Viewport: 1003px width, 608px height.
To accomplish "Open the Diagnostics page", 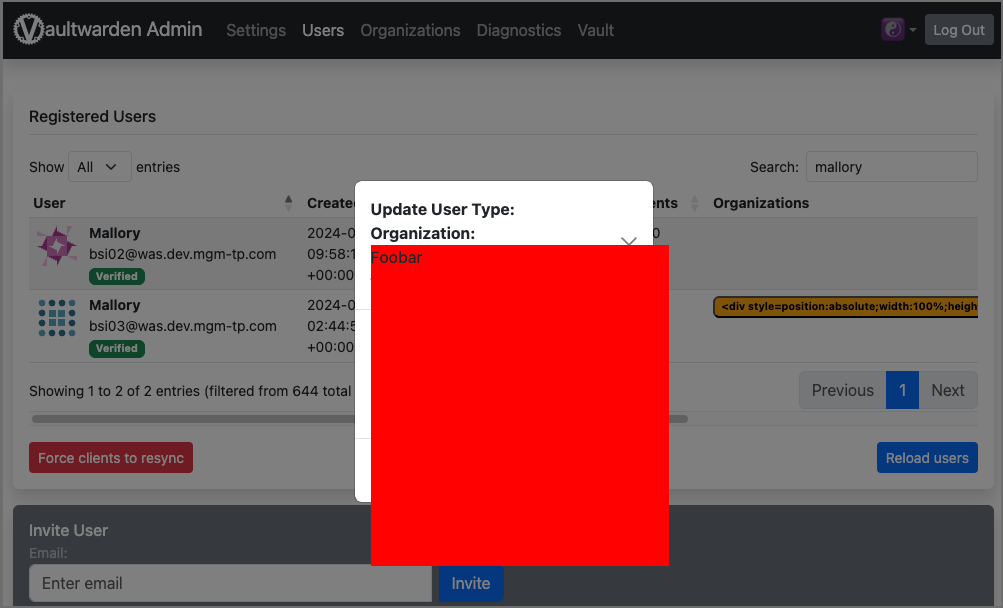I will (518, 30).
